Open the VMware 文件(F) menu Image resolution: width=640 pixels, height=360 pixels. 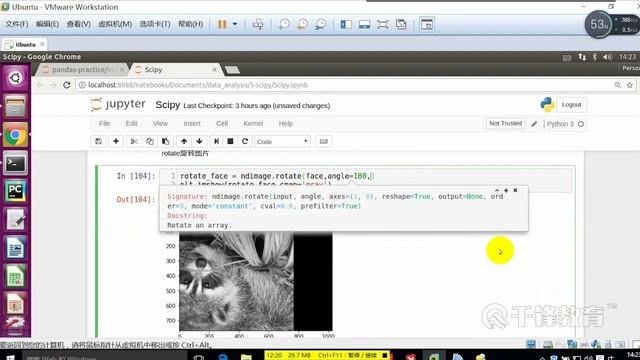click(x=17, y=24)
